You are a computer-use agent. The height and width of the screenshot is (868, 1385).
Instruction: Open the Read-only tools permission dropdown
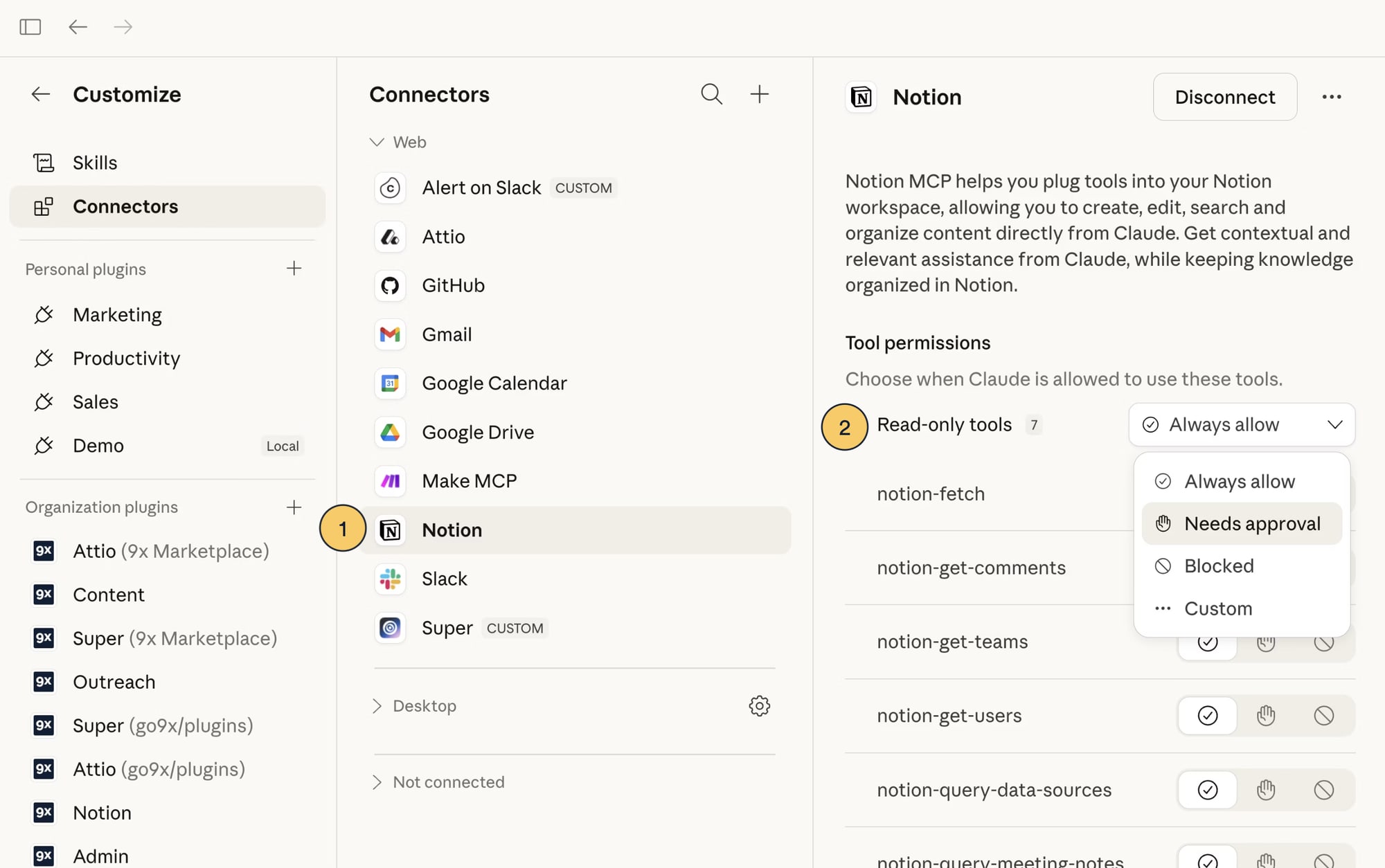(1242, 424)
